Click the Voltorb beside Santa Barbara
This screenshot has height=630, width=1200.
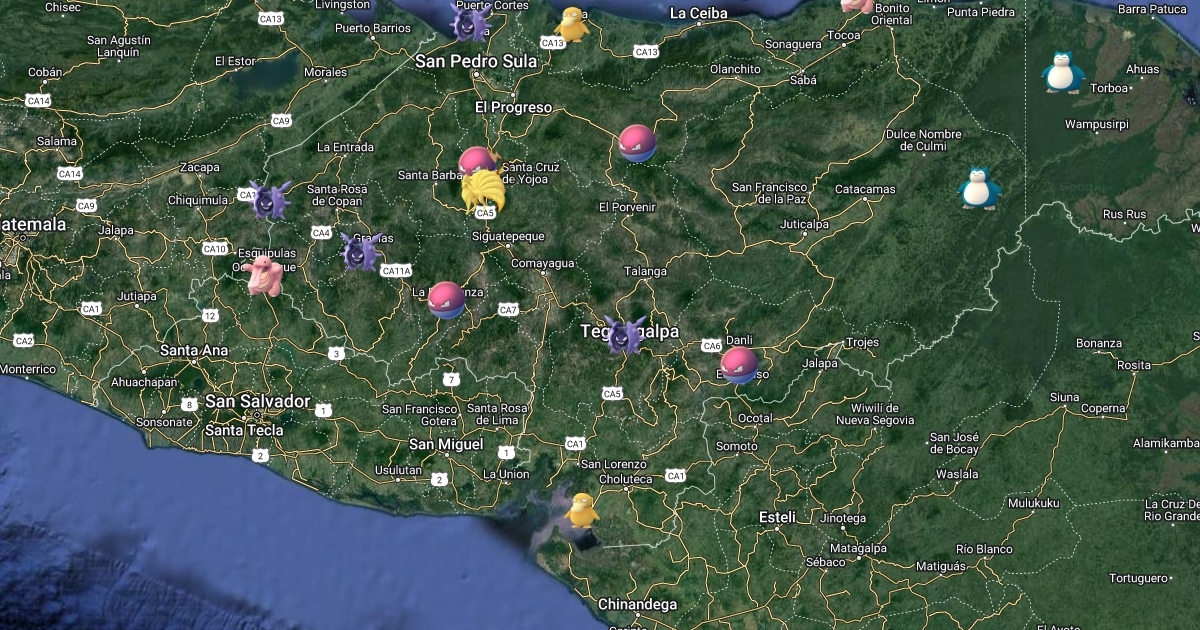tap(474, 163)
